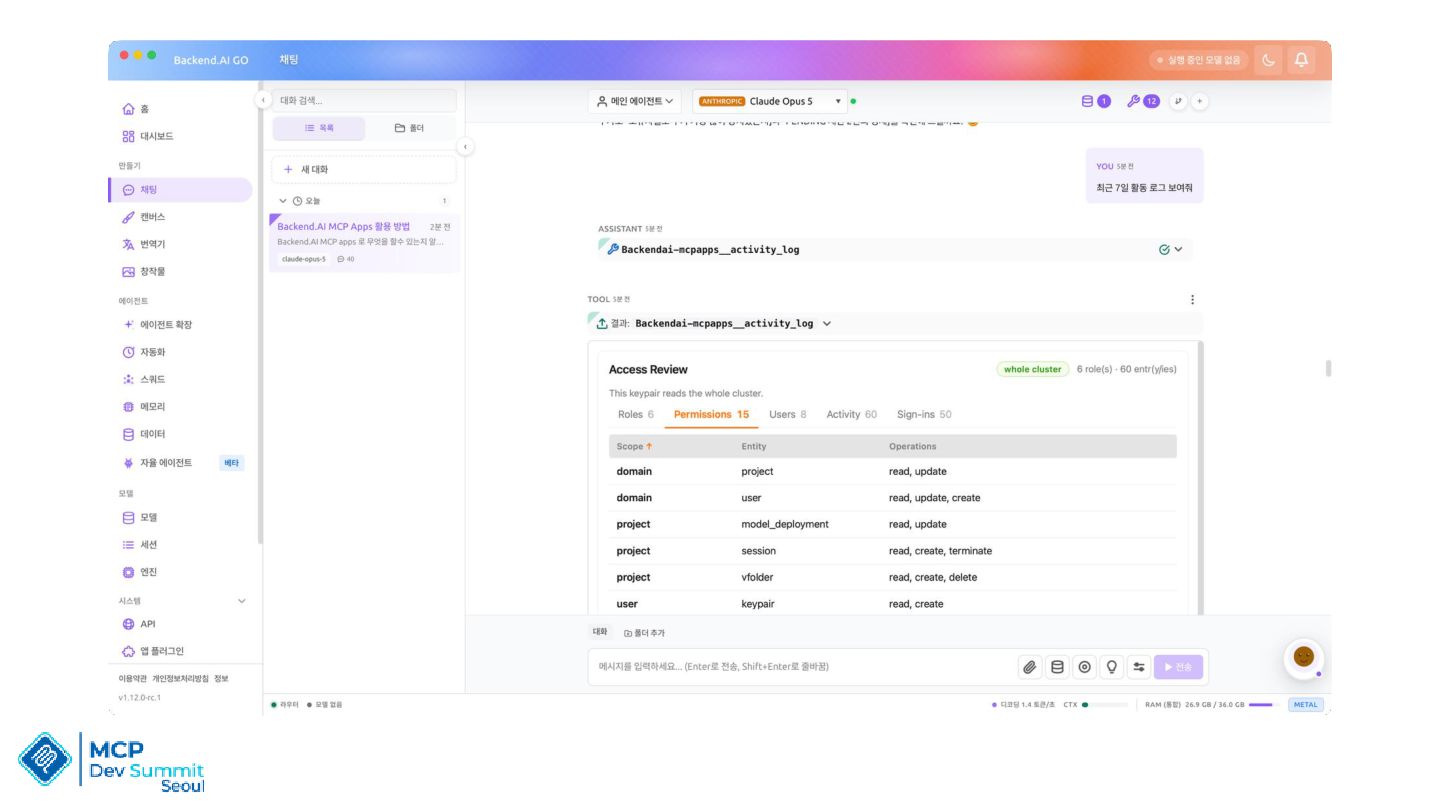Screen dimensions: 1440x811
Task: Switch conversation view to 폴더 folder
Action: [409, 128]
